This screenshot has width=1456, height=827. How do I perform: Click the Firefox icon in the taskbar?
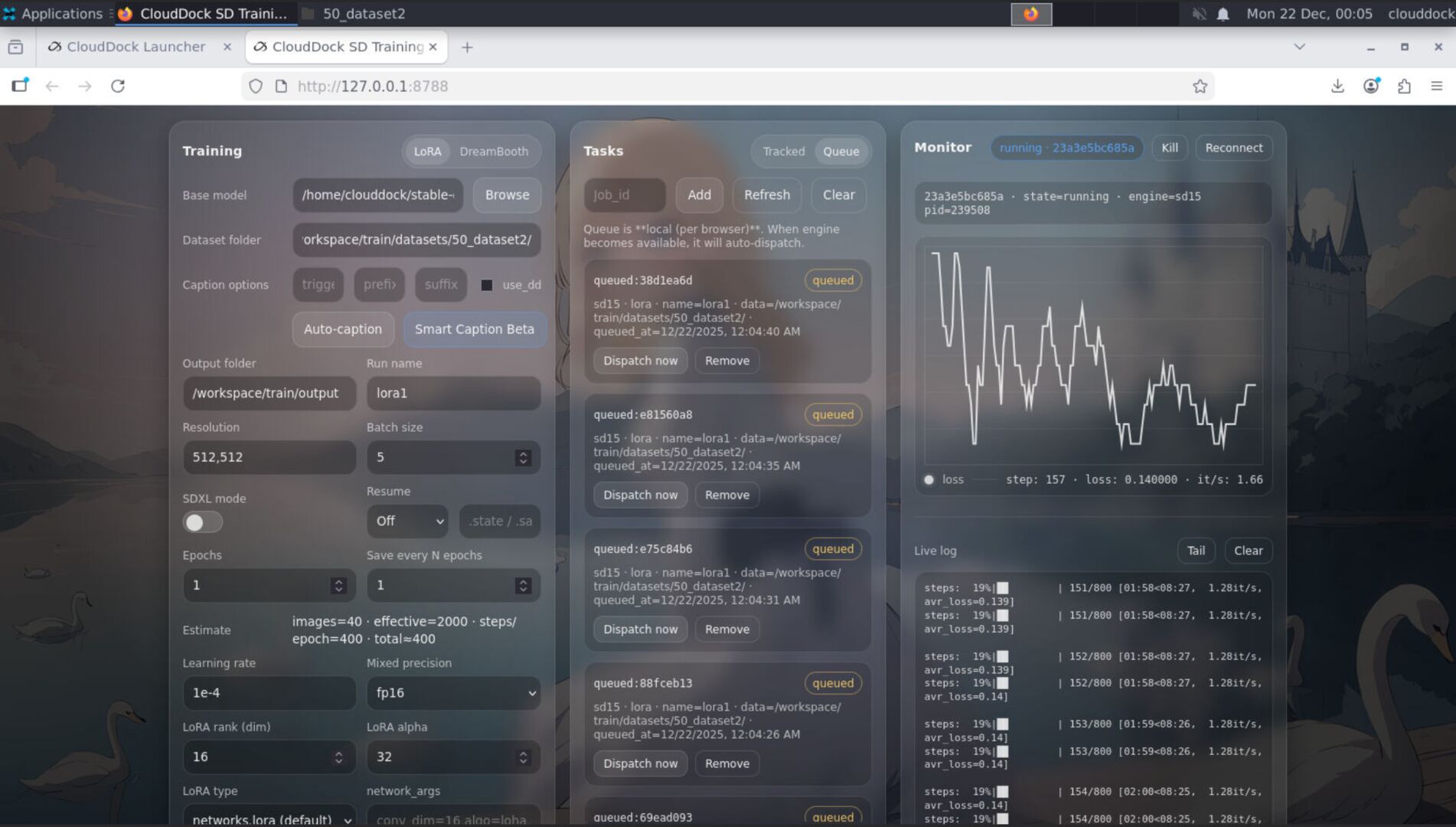coord(1031,13)
